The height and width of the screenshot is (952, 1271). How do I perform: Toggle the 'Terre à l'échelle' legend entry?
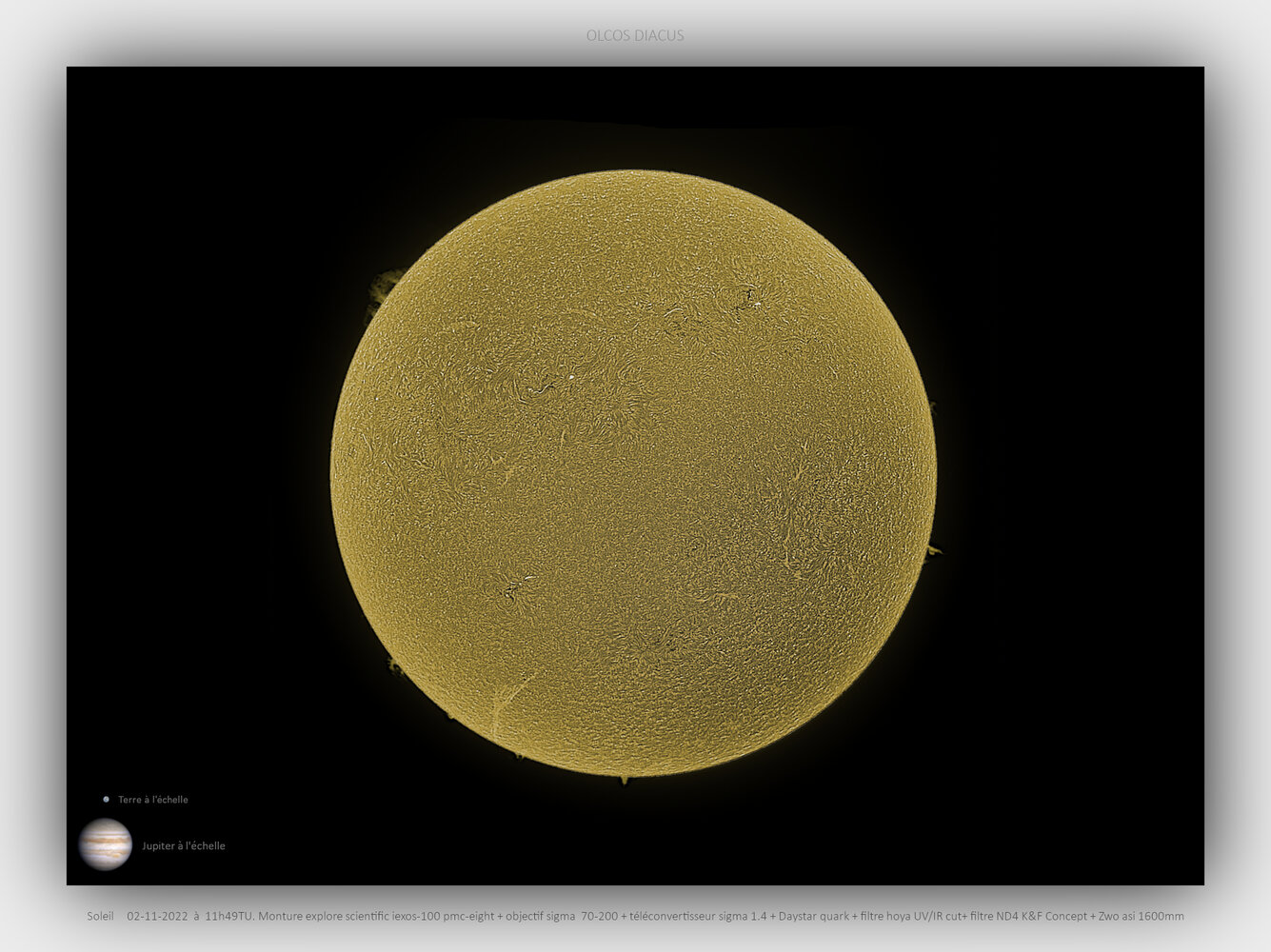coord(152,800)
